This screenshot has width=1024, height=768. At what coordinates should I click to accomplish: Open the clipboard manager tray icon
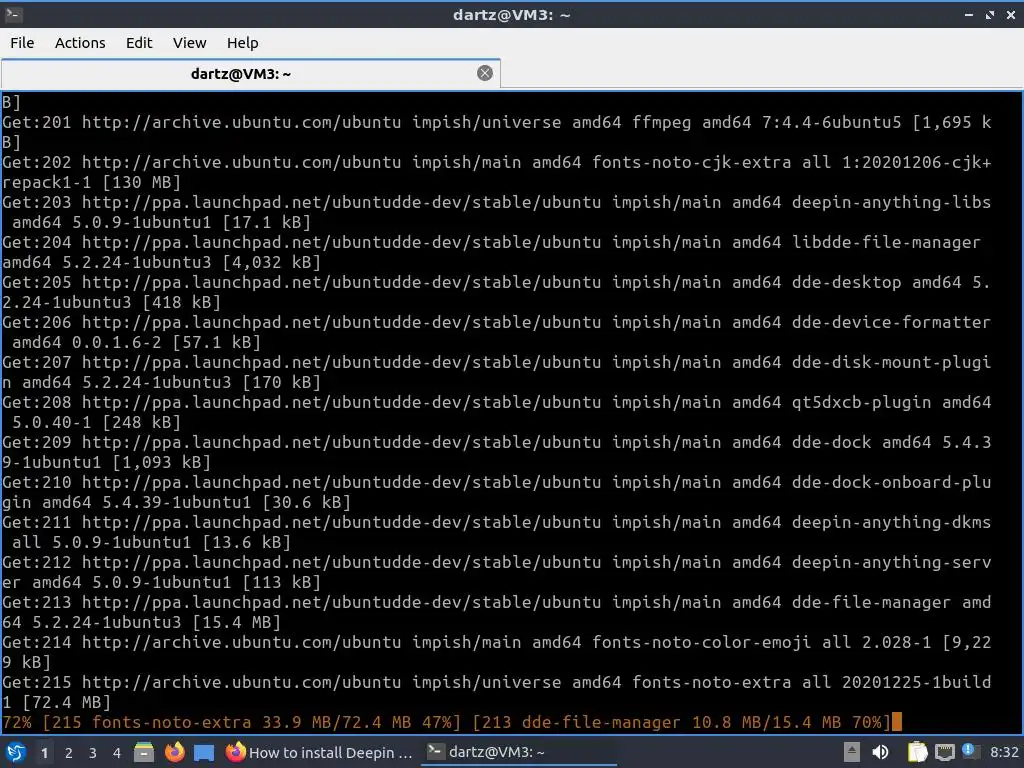(x=918, y=752)
